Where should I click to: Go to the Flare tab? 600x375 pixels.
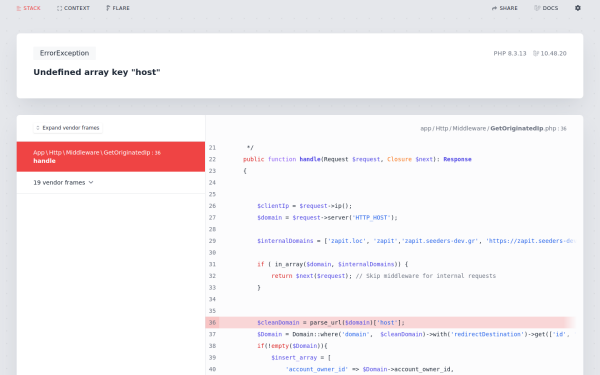click(118, 8)
